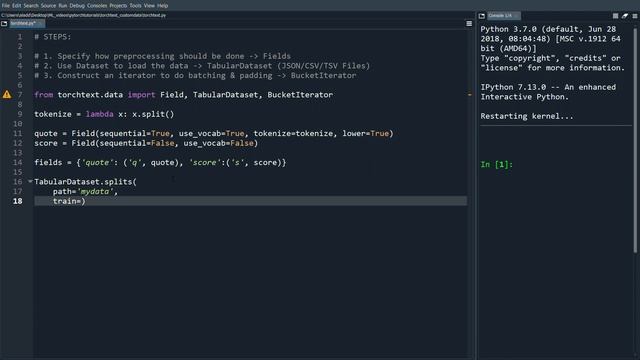Click the warning triangle on line 7
The height and width of the screenshot is (360, 640).
[7, 95]
